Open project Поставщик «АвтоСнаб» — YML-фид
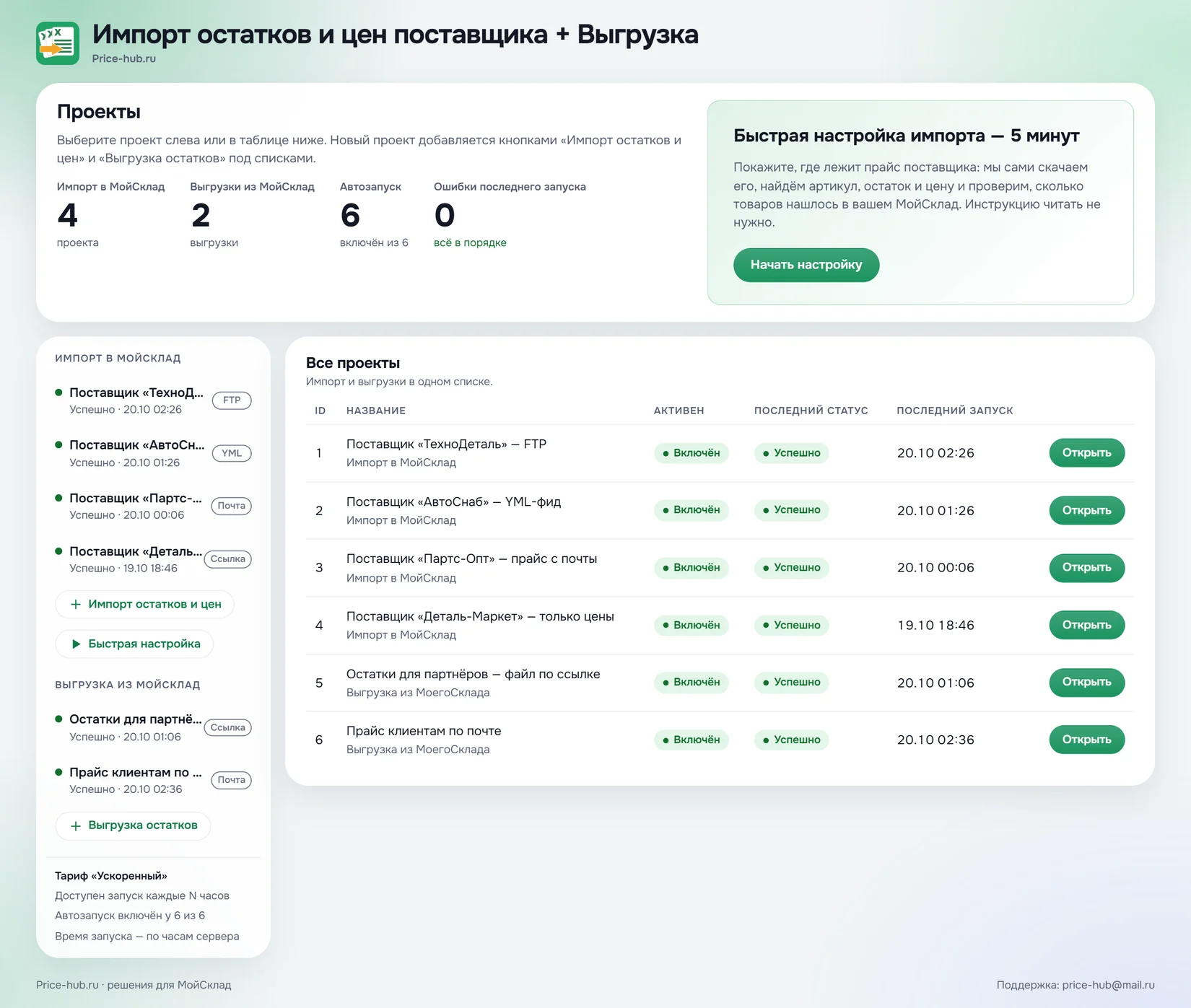Screen dimensions: 1191x1008 1086,510
